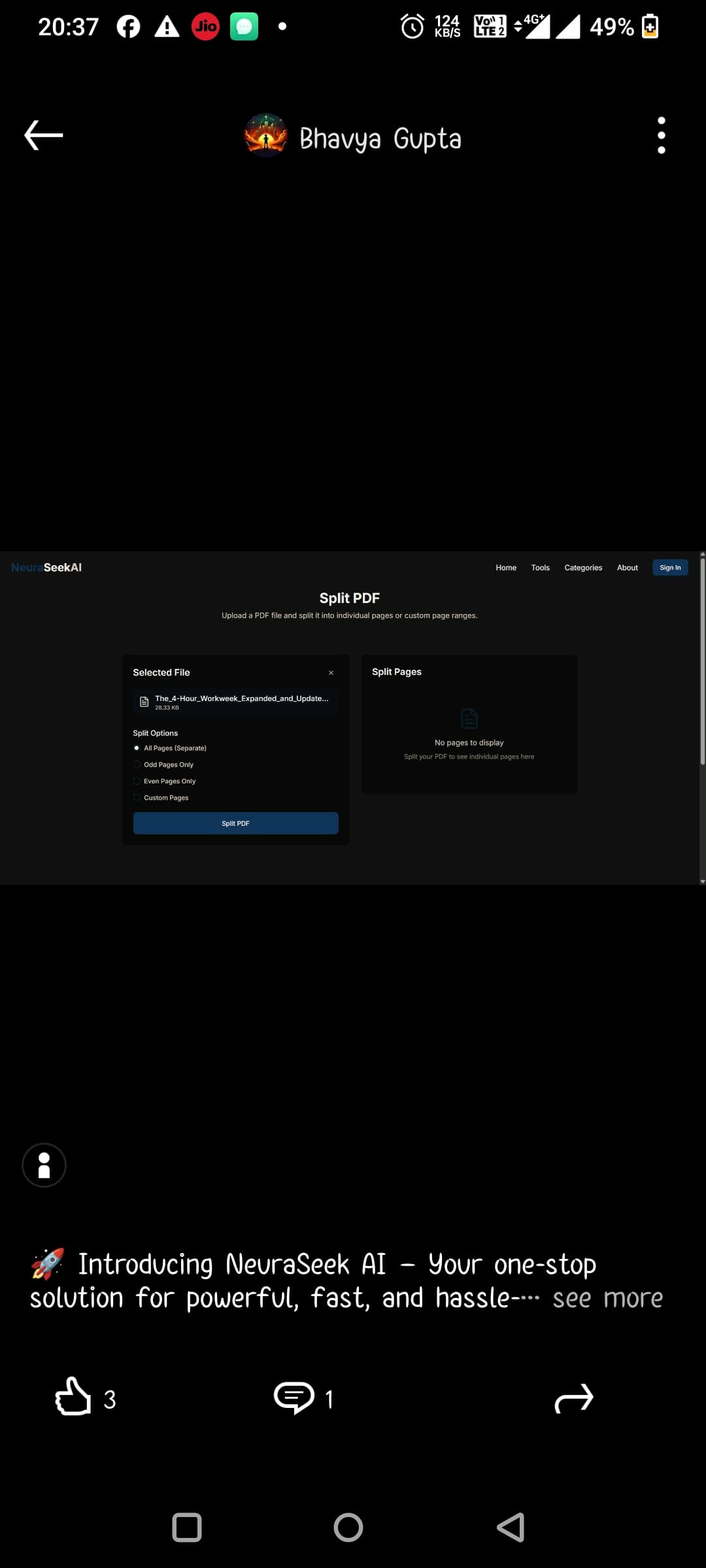
Task: Tap Jio notification icon in status bar
Action: 205,27
